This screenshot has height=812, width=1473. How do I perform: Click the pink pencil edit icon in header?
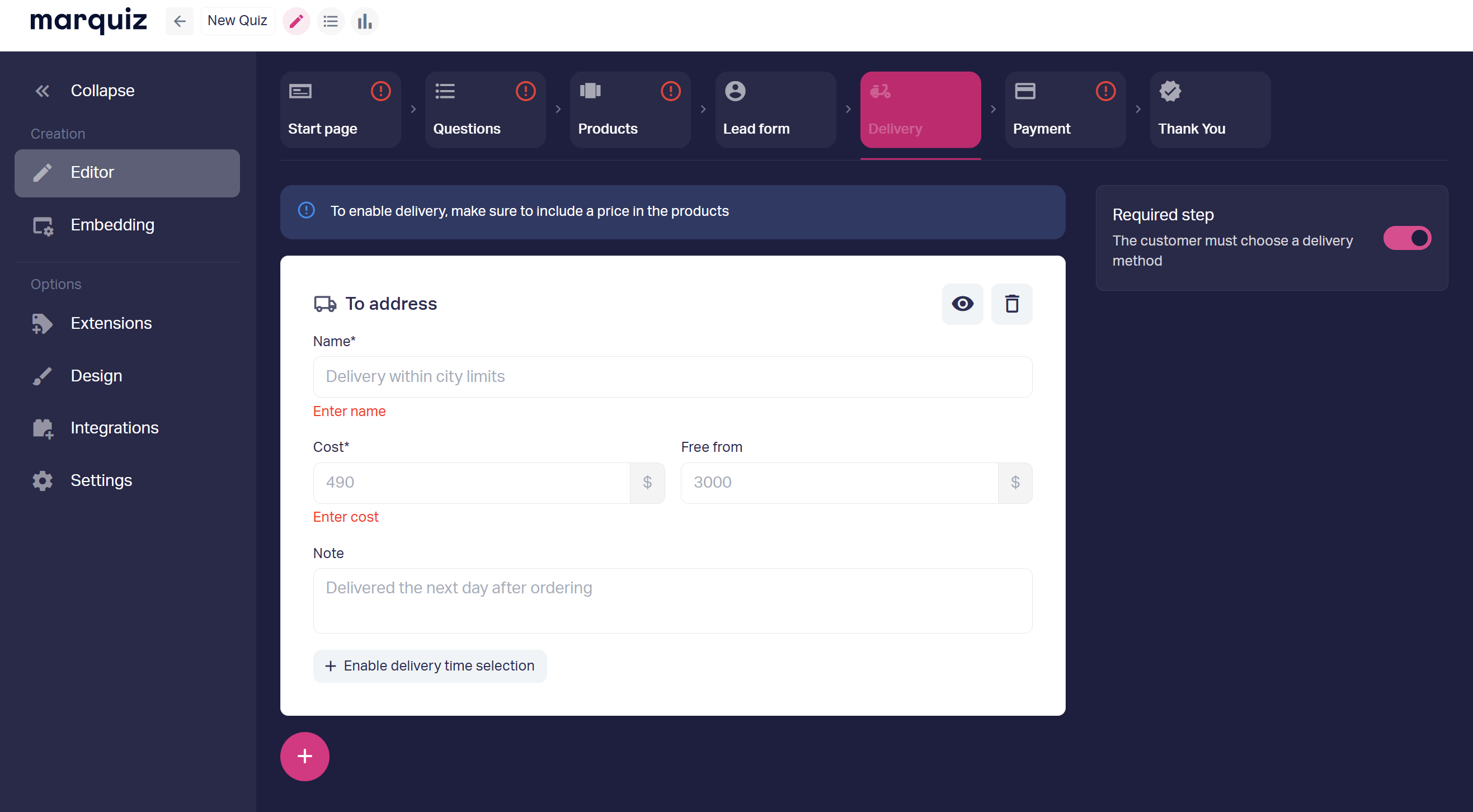(x=296, y=21)
